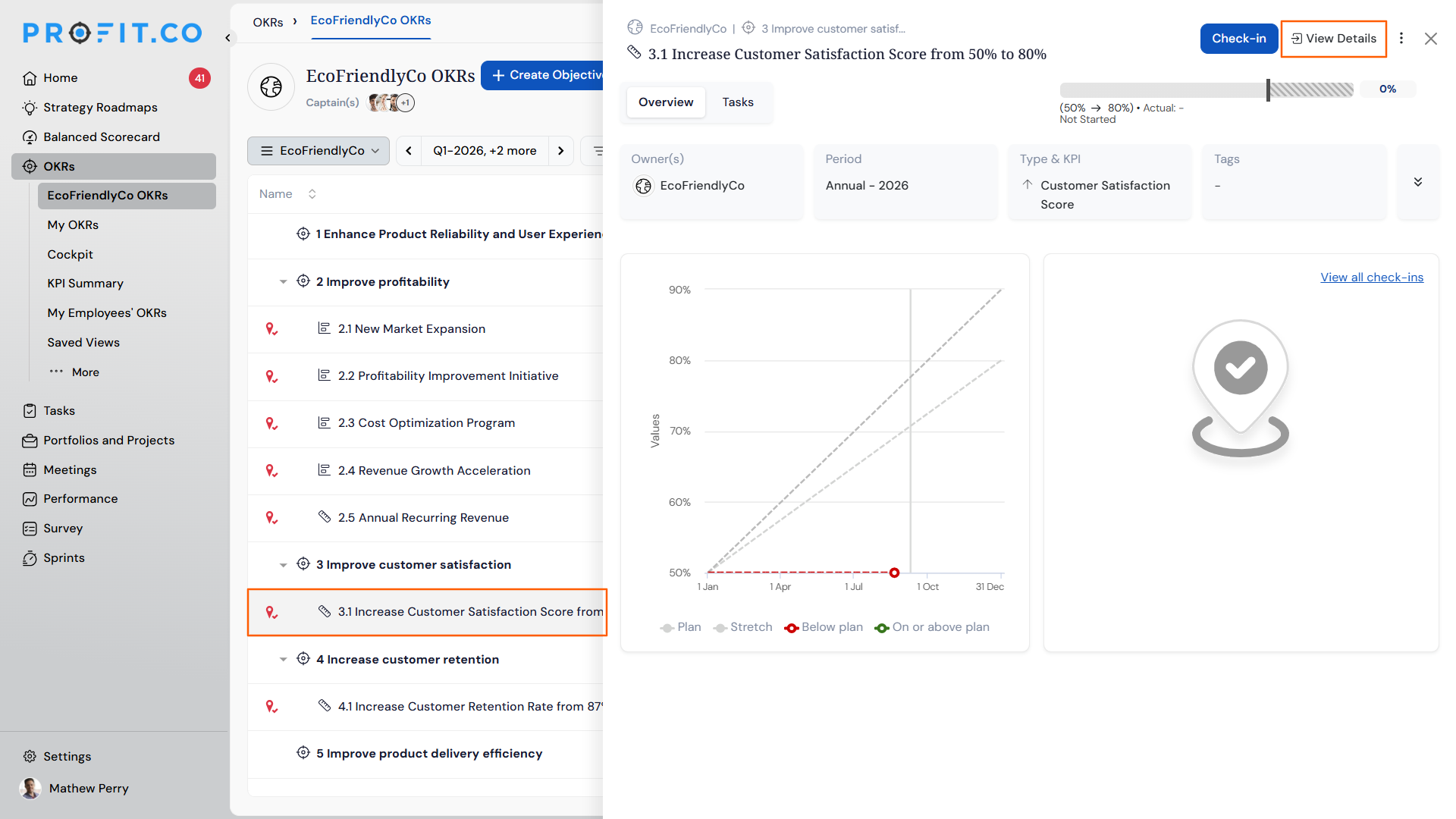Click the key result progress bar

[1207, 89]
